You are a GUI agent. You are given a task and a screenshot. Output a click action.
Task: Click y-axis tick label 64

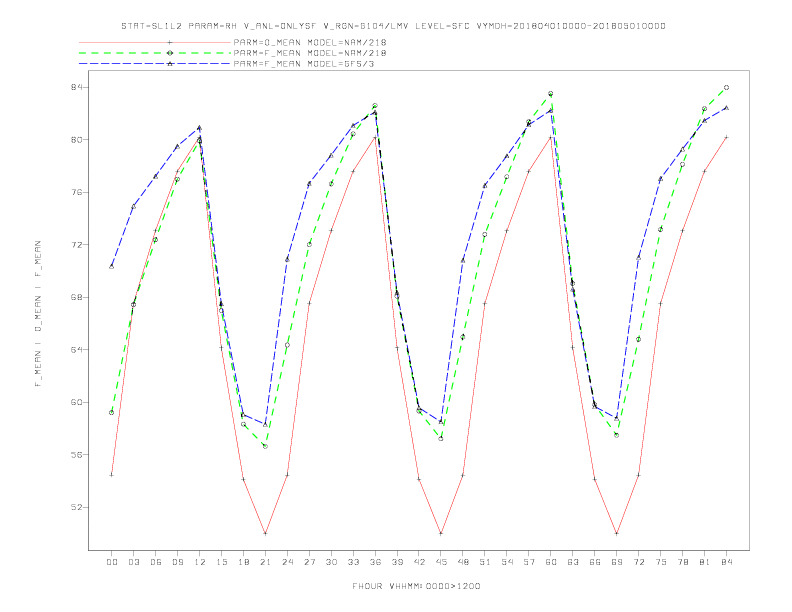coord(77,350)
